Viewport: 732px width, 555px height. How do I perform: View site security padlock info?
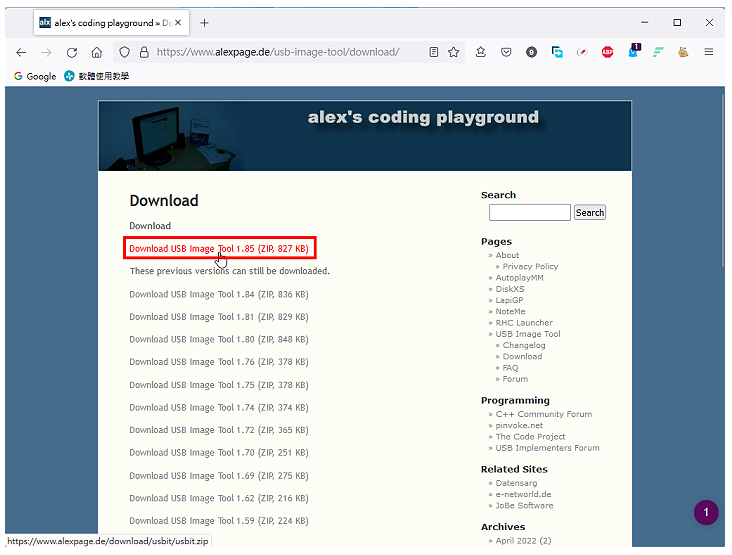click(144, 52)
